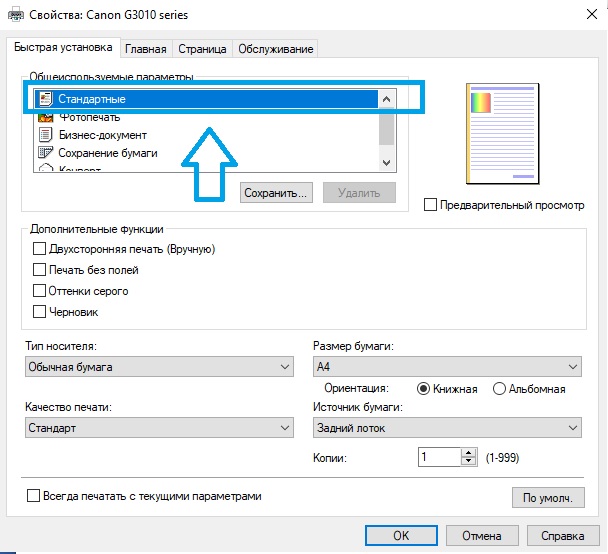
Task: Click the printer icon in the title bar
Action: pyautogui.click(x=13, y=15)
